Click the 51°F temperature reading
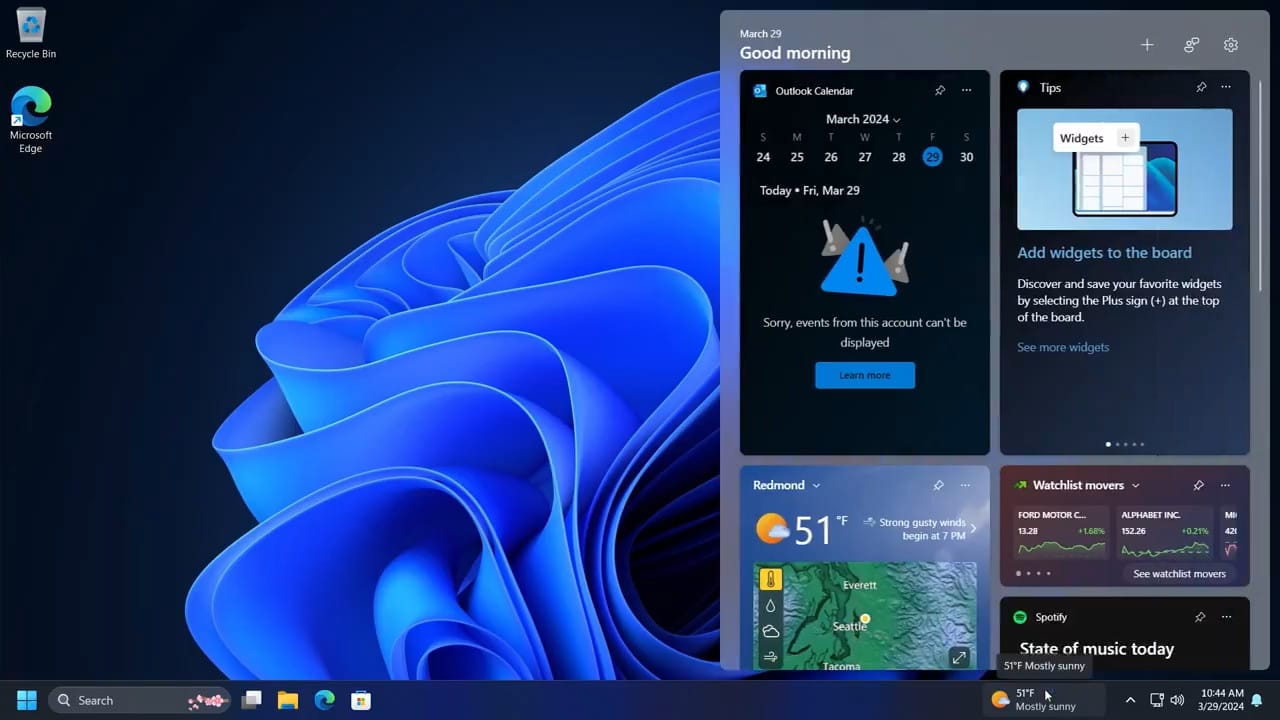Screen dimensions: 1280x720 (820, 529)
